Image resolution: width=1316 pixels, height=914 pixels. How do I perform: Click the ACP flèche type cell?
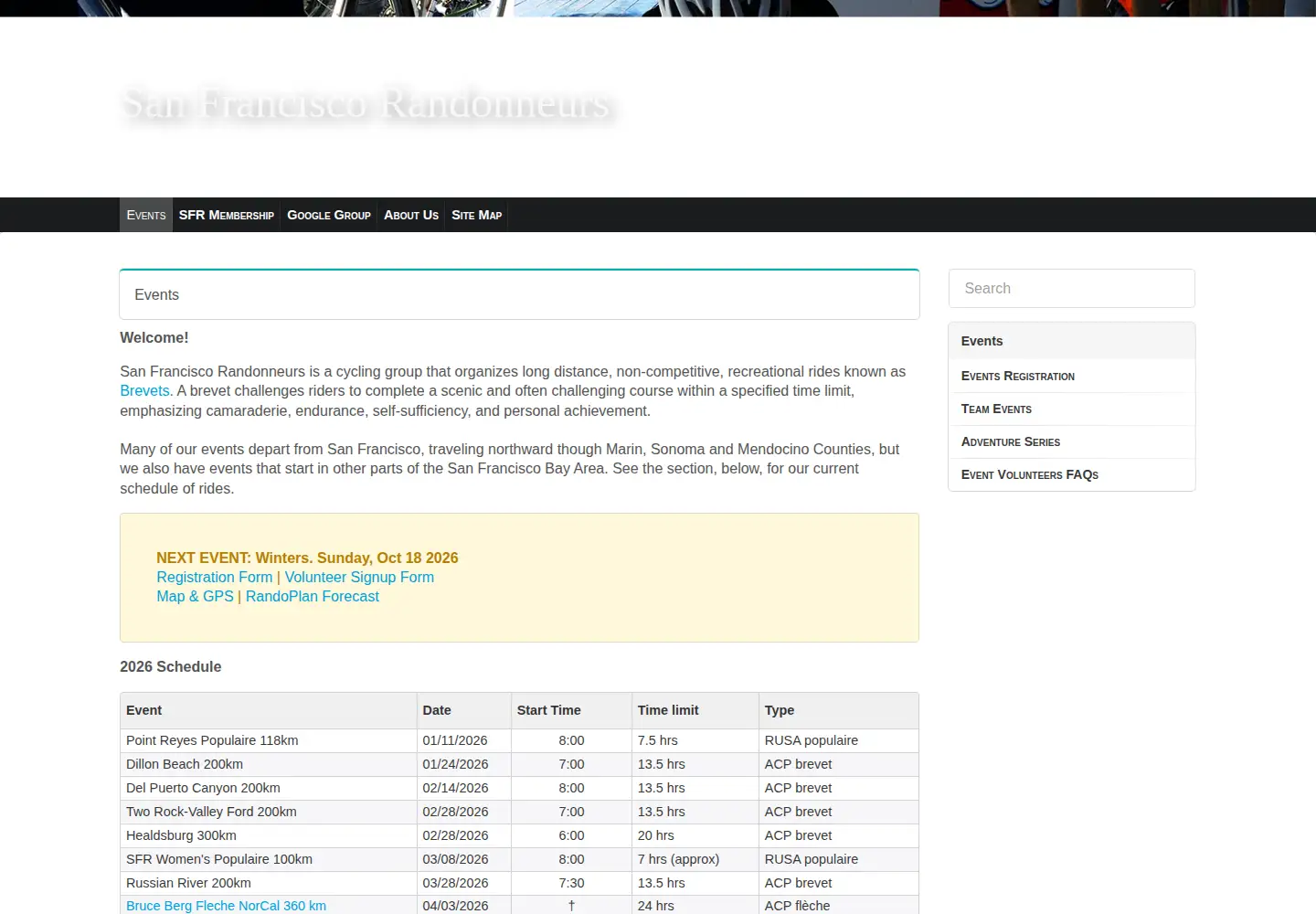click(838, 906)
